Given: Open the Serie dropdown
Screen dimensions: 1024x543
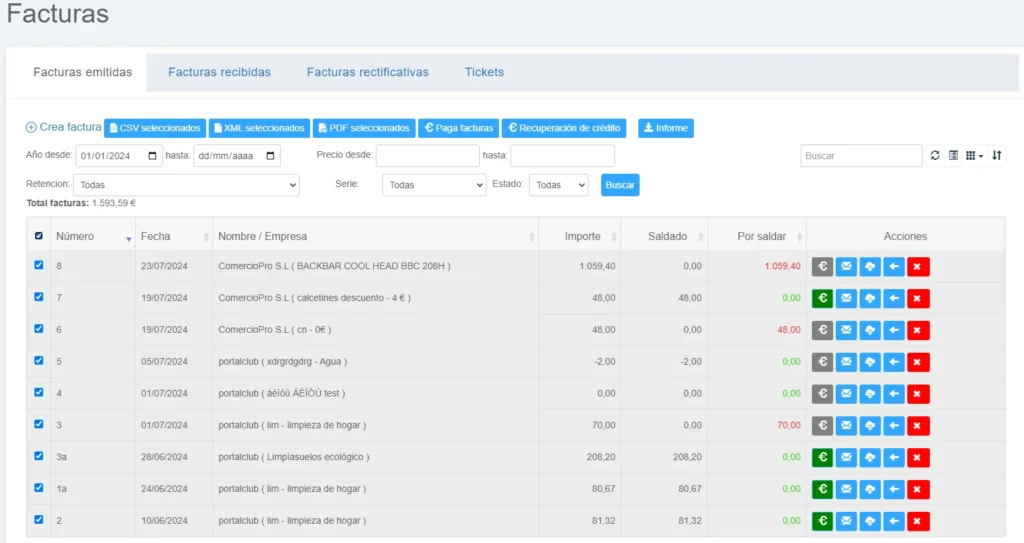Looking at the screenshot, I should point(434,185).
